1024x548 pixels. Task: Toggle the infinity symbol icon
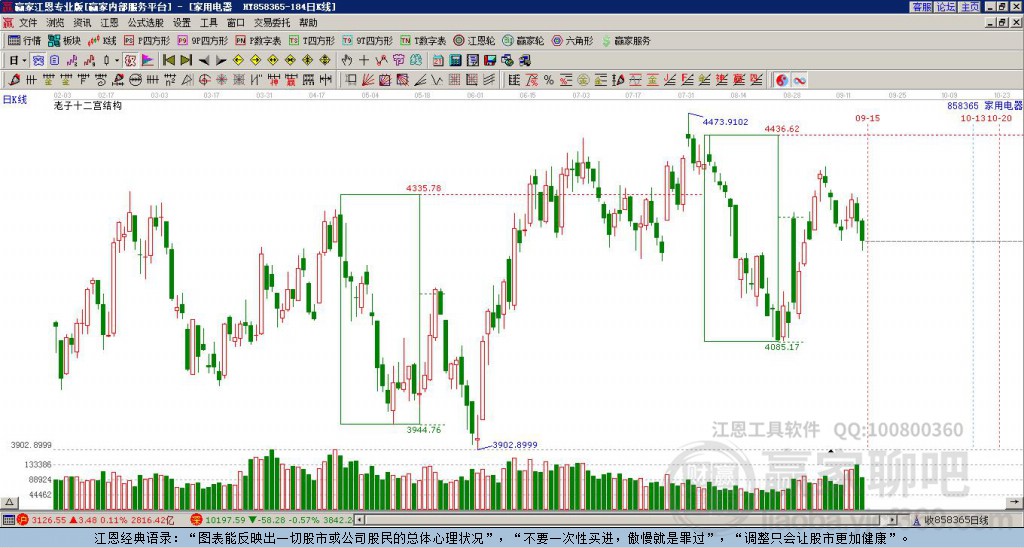[x=799, y=80]
